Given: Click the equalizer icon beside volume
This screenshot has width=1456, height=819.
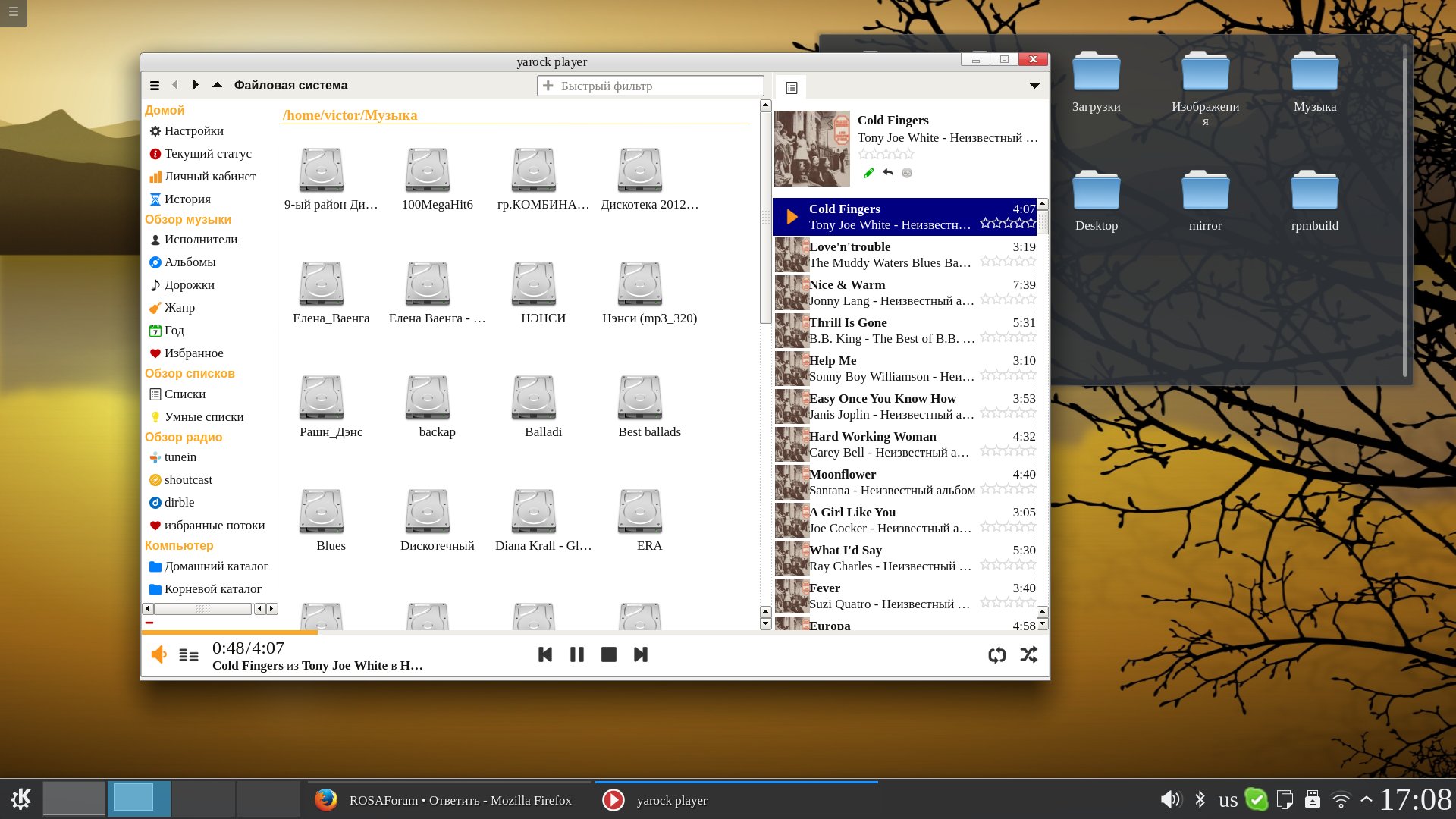Looking at the screenshot, I should coord(189,655).
